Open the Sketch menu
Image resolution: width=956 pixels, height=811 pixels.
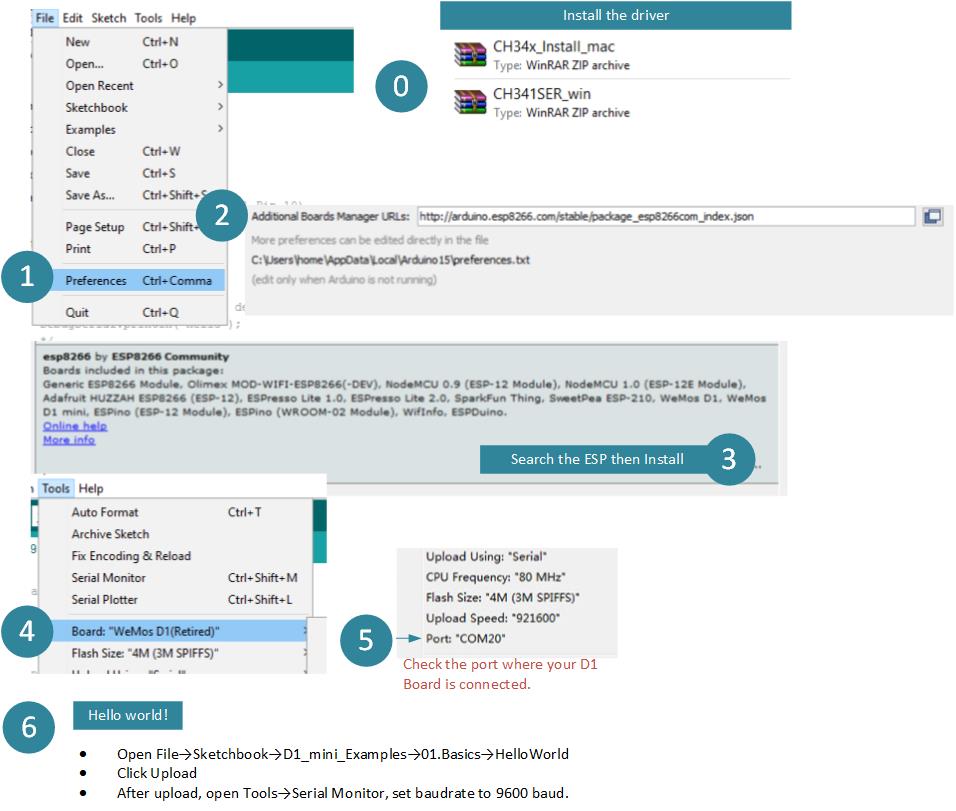click(x=109, y=18)
